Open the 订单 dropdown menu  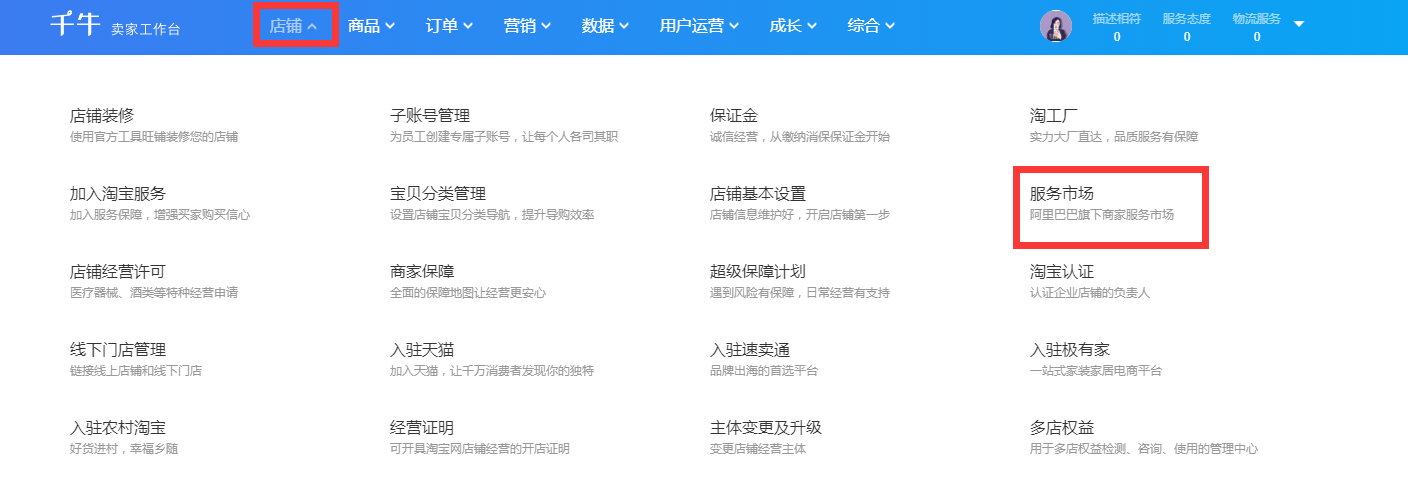449,26
